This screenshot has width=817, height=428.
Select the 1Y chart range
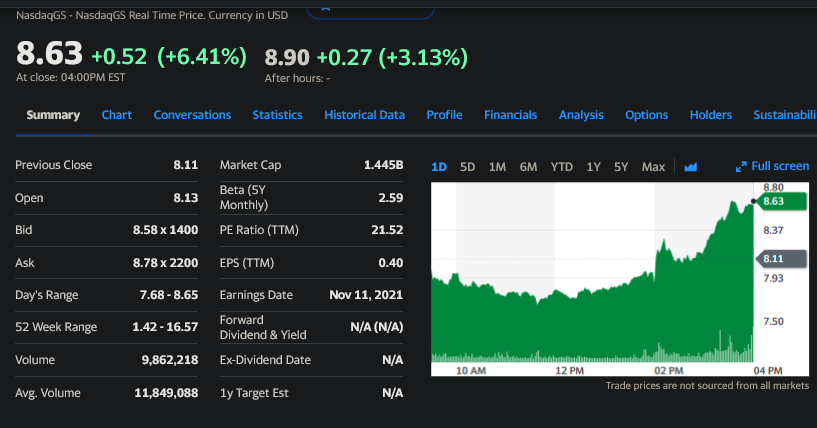tap(594, 166)
